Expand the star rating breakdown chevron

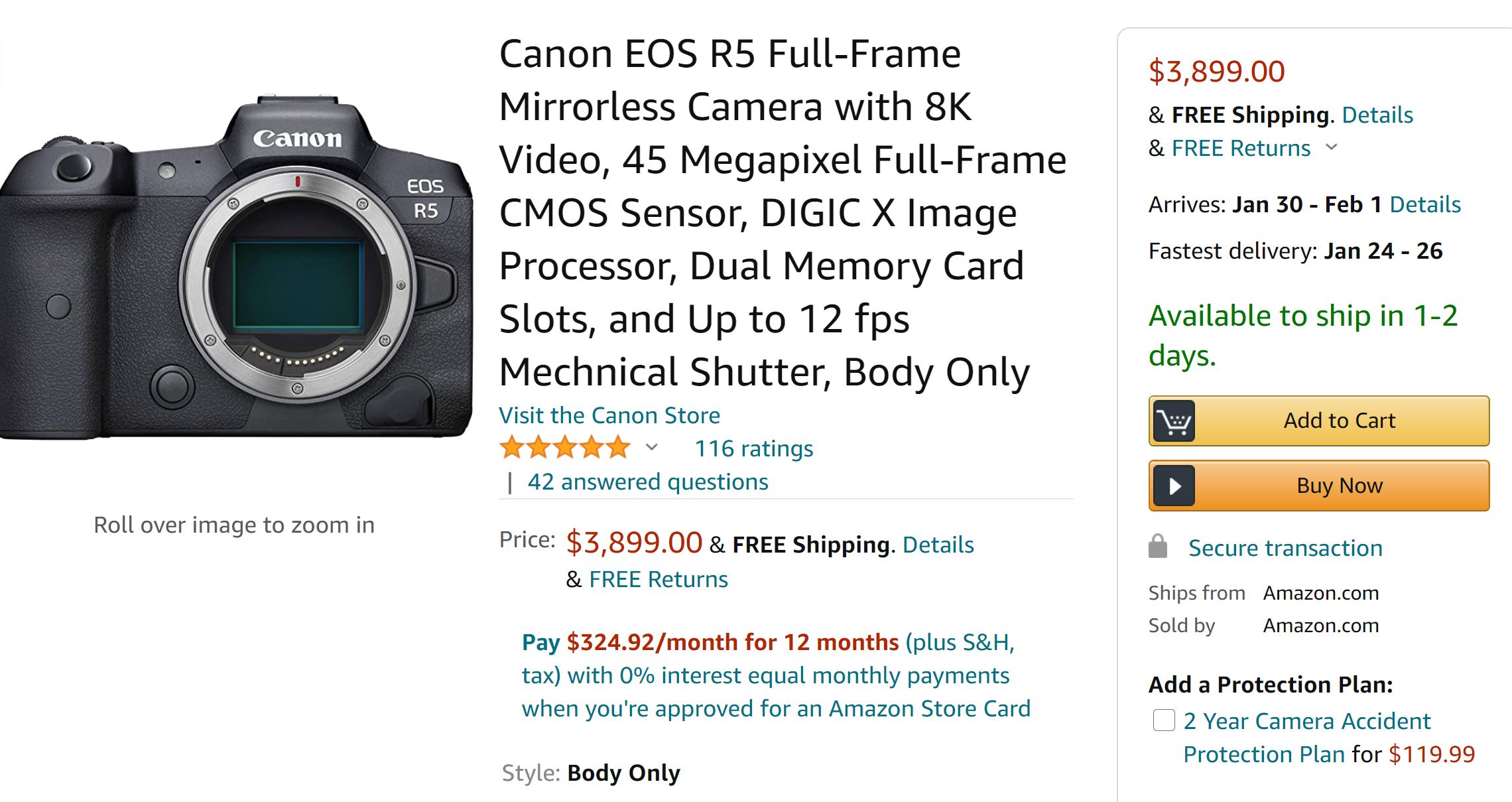click(652, 448)
